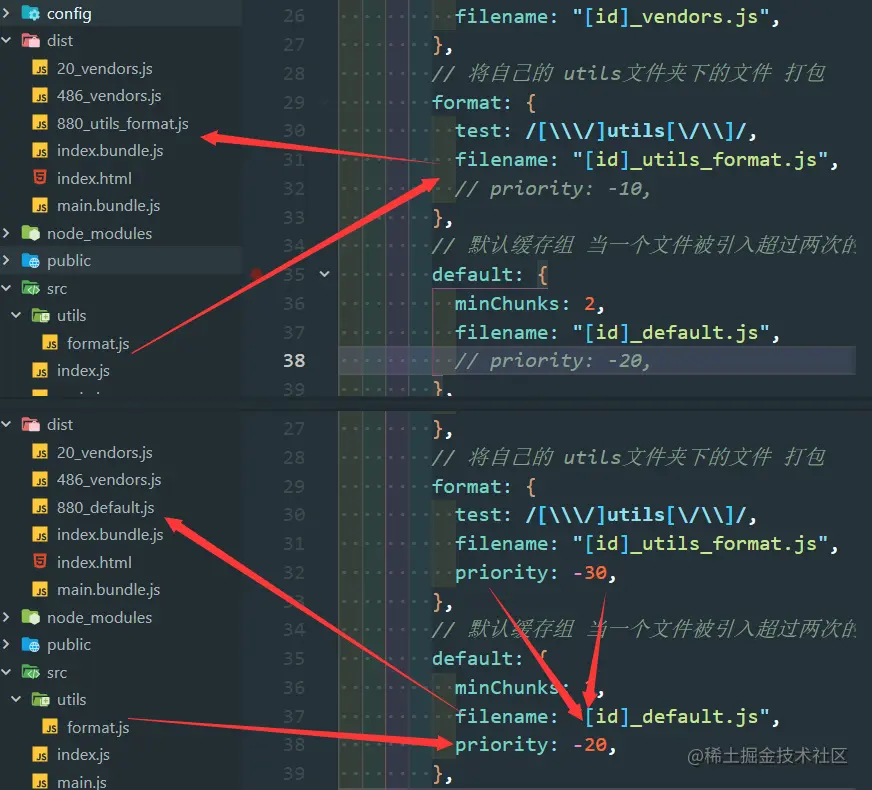
Task: Click the utils test regex in the lower editor
Action: [x=636, y=515]
